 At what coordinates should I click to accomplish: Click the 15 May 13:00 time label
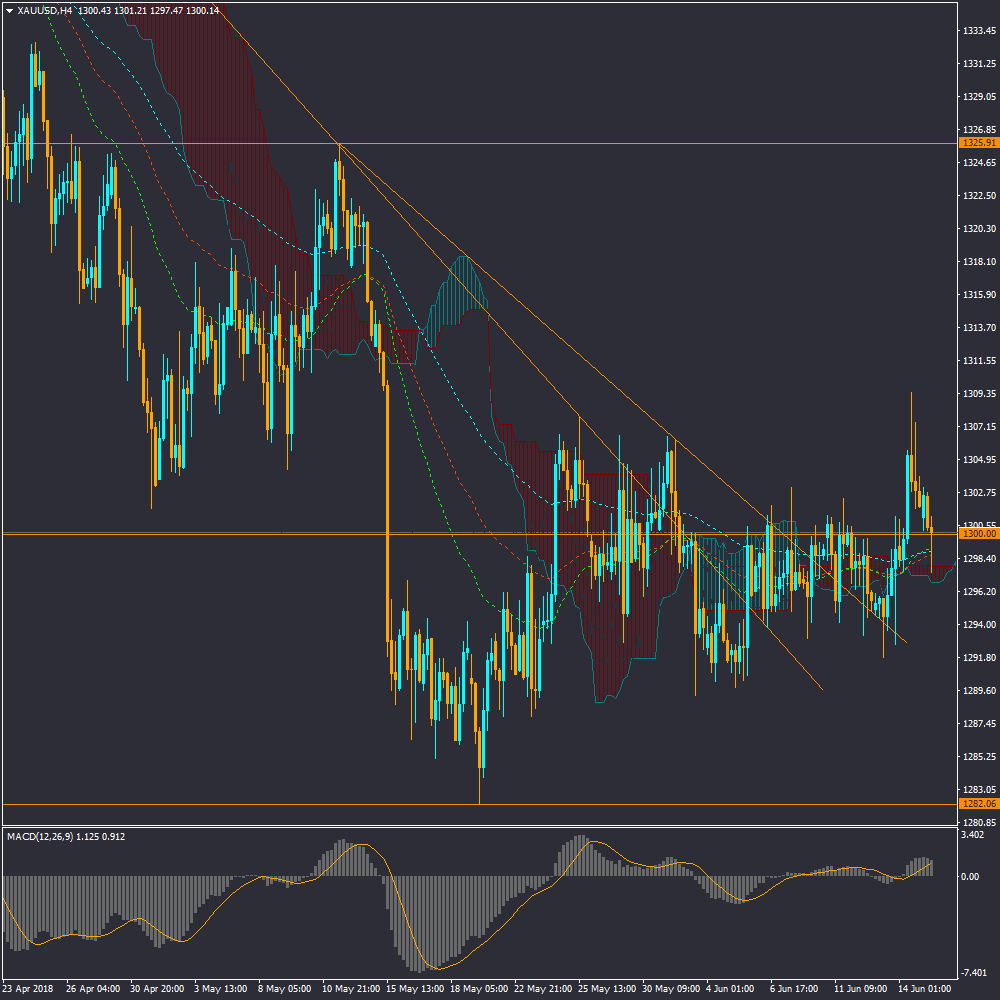[415, 988]
